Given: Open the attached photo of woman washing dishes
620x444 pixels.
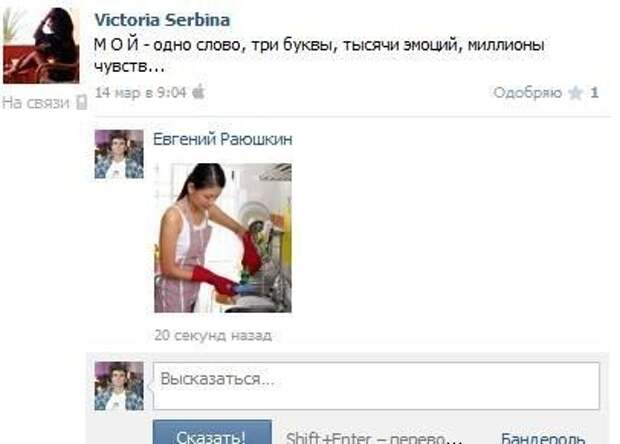Looking at the screenshot, I should pos(223,238).
